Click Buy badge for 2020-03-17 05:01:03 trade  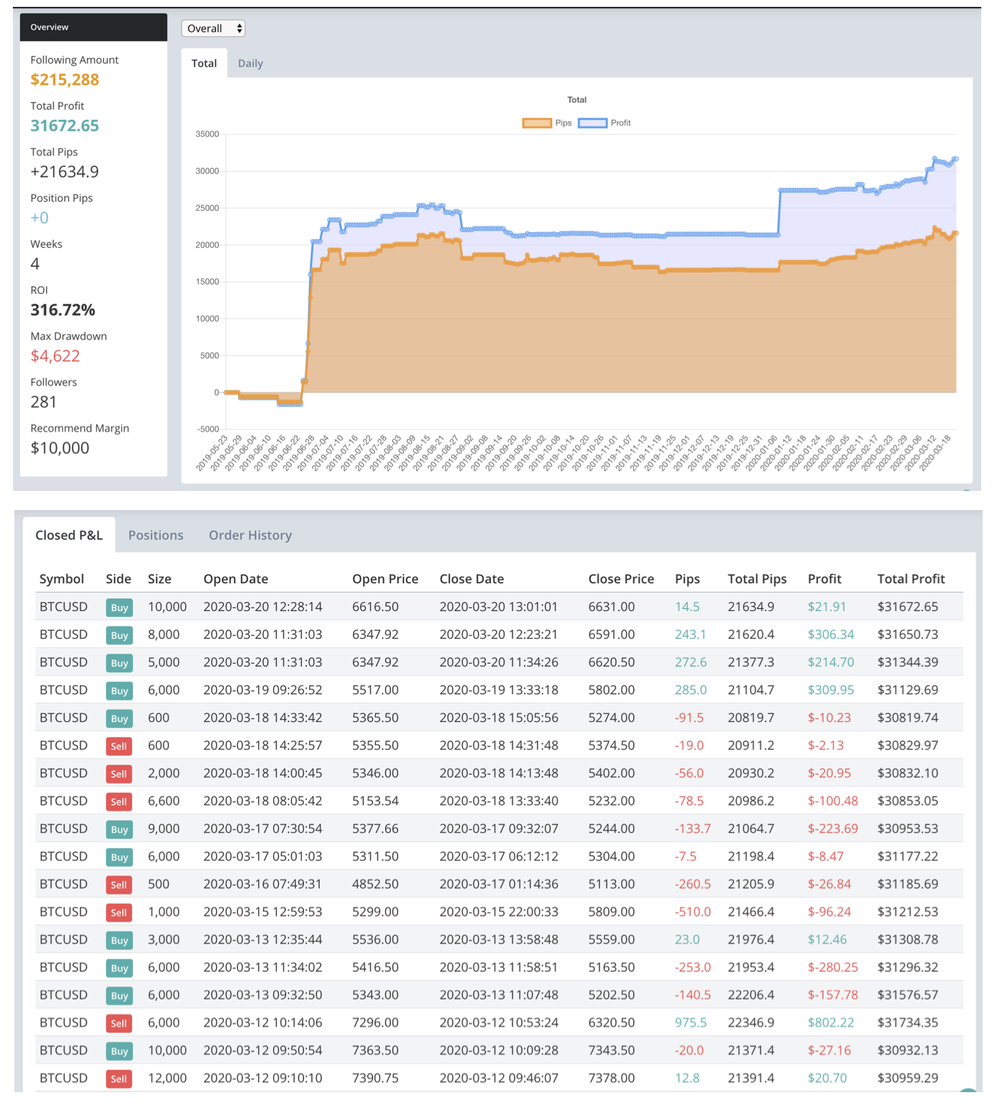(x=119, y=857)
